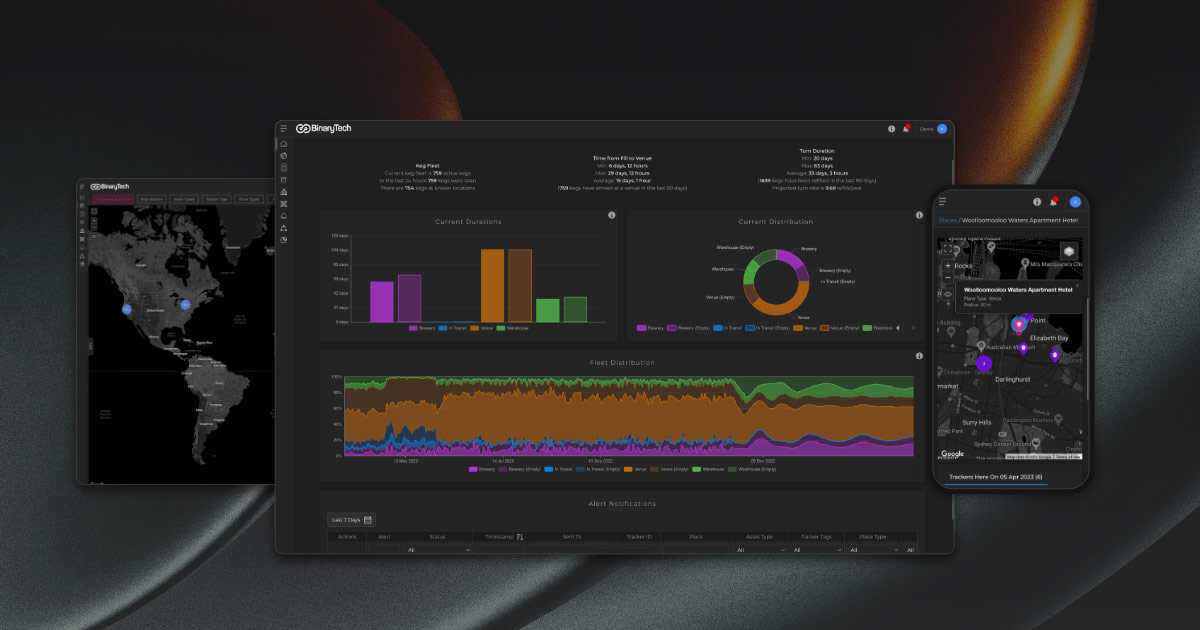
Task: Click the bell icon in the dashboard sidebar
Action: point(284,216)
